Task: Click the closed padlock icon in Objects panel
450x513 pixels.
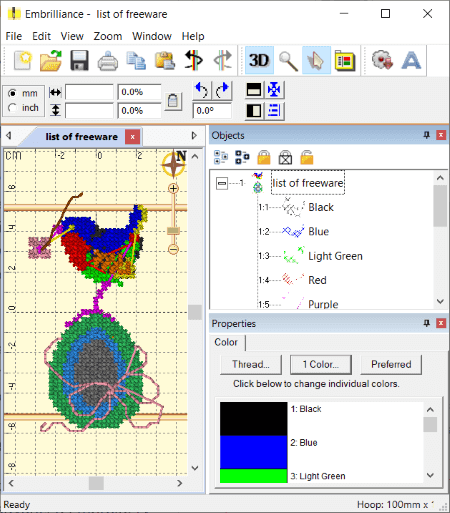Action: click(x=264, y=157)
